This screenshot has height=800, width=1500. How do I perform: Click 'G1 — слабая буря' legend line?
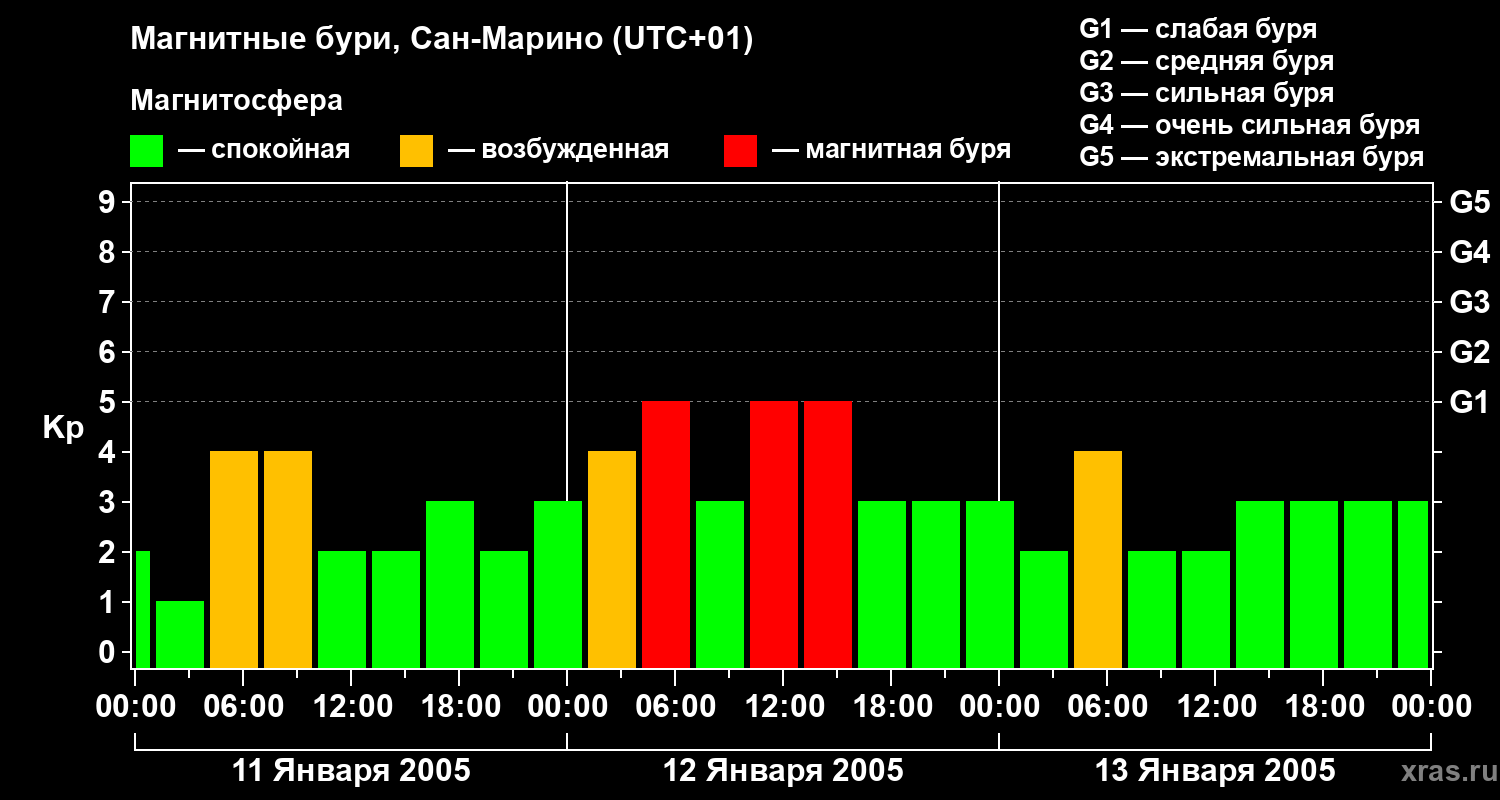tap(1198, 29)
